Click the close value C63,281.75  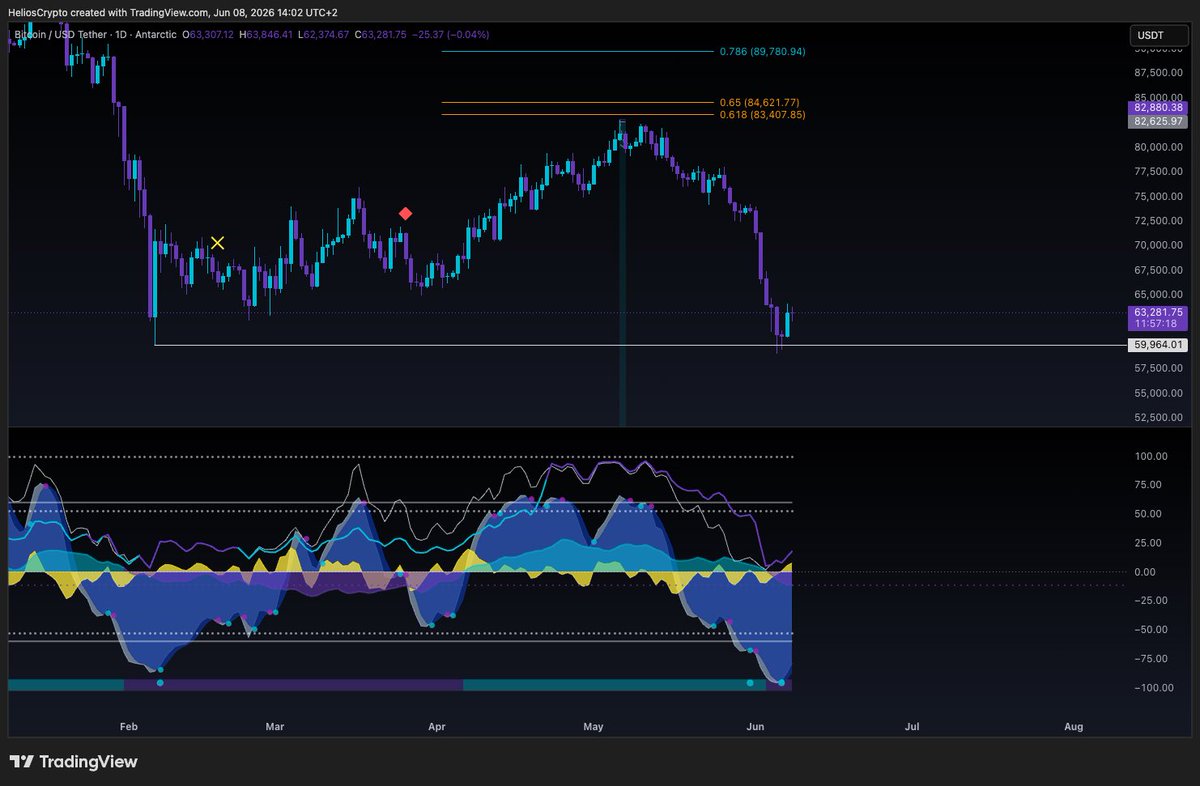coord(382,35)
